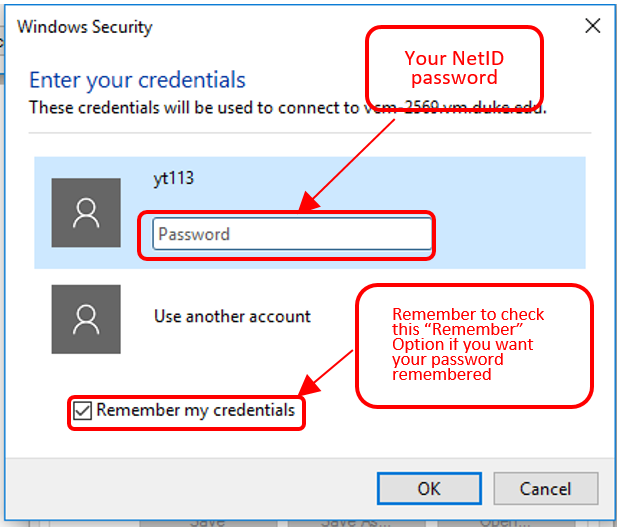Click the partially hidden Save button below
Viewport: 617px width, 527px height.
click(x=208, y=523)
